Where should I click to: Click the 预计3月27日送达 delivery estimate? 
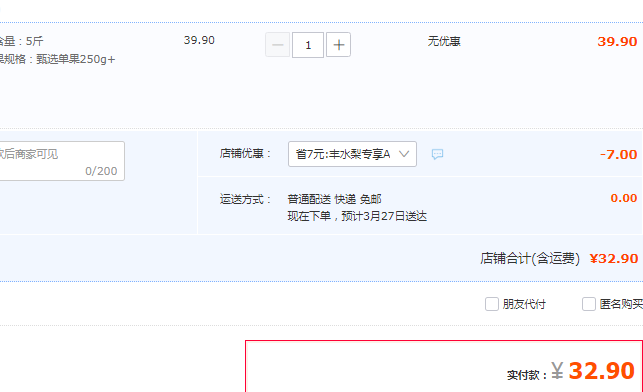pos(384,216)
